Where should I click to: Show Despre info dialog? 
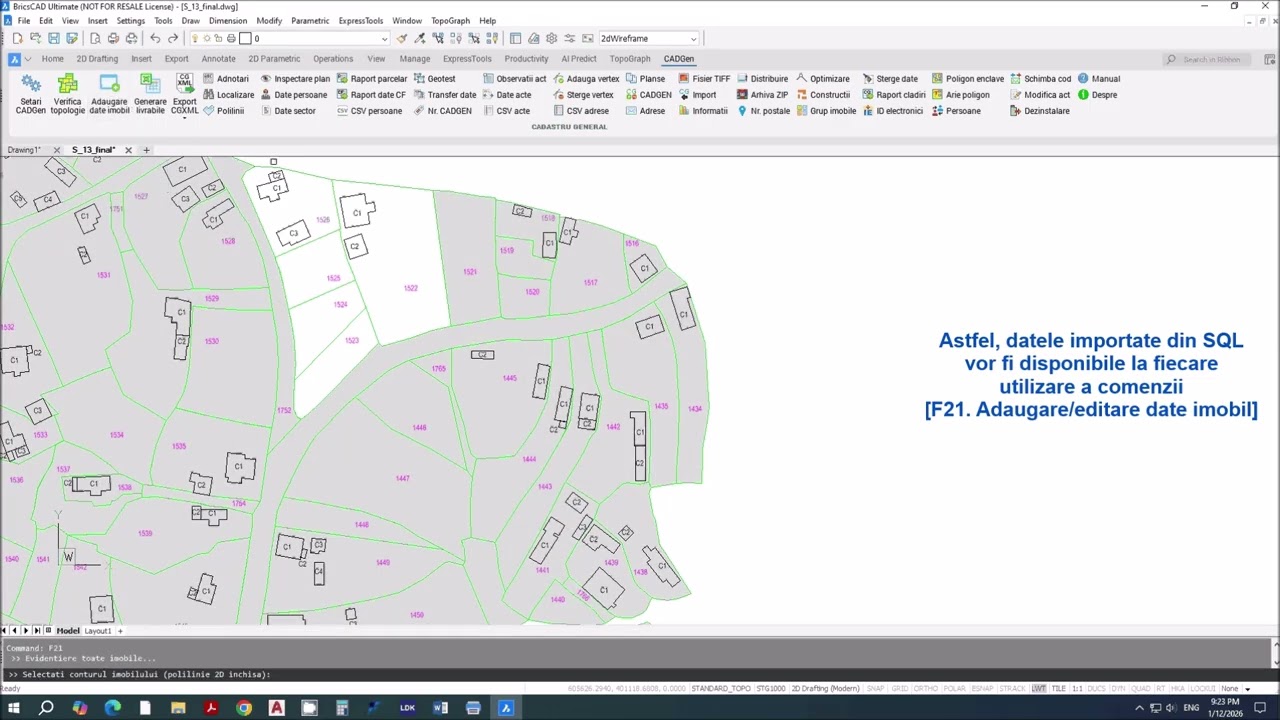click(1097, 95)
